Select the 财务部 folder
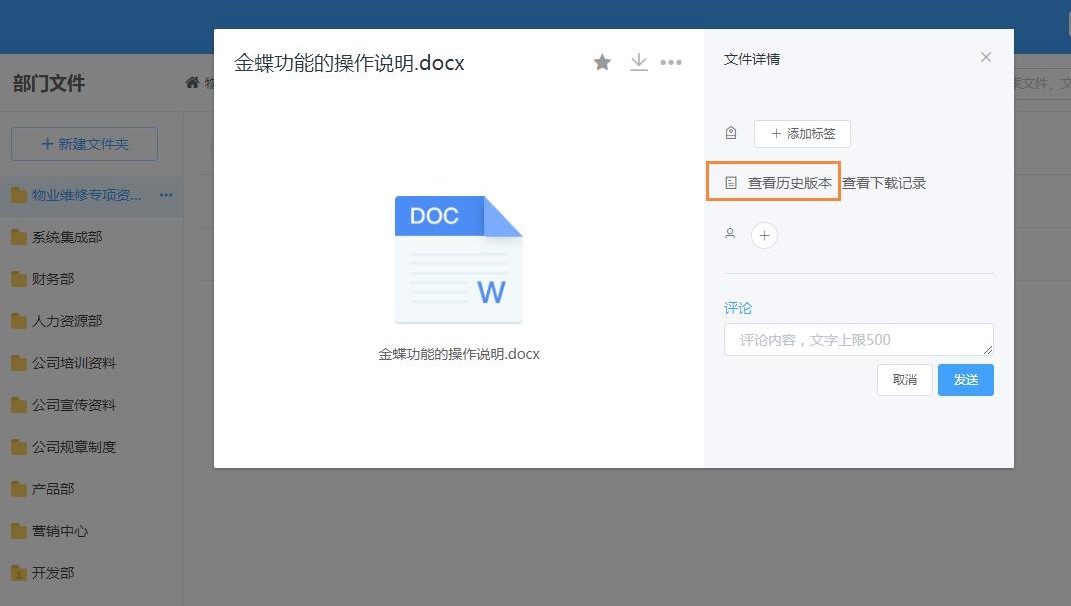 coord(53,279)
